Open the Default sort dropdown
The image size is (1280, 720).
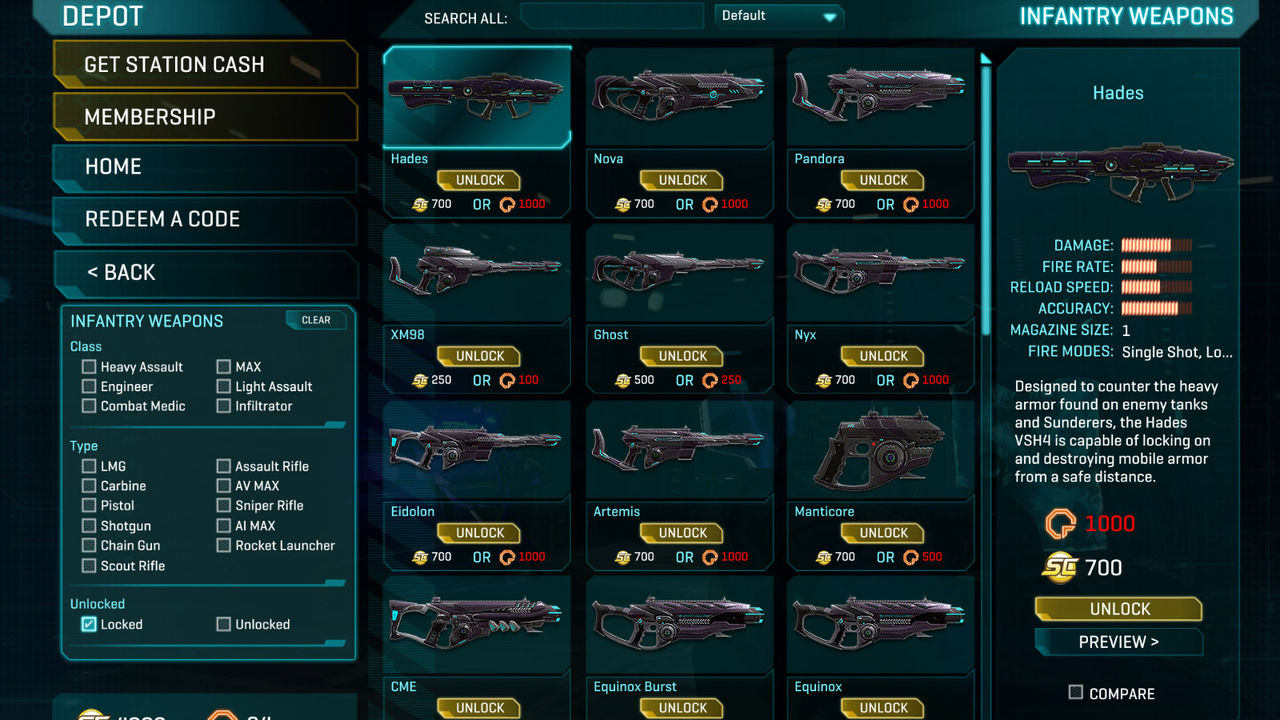tap(779, 16)
